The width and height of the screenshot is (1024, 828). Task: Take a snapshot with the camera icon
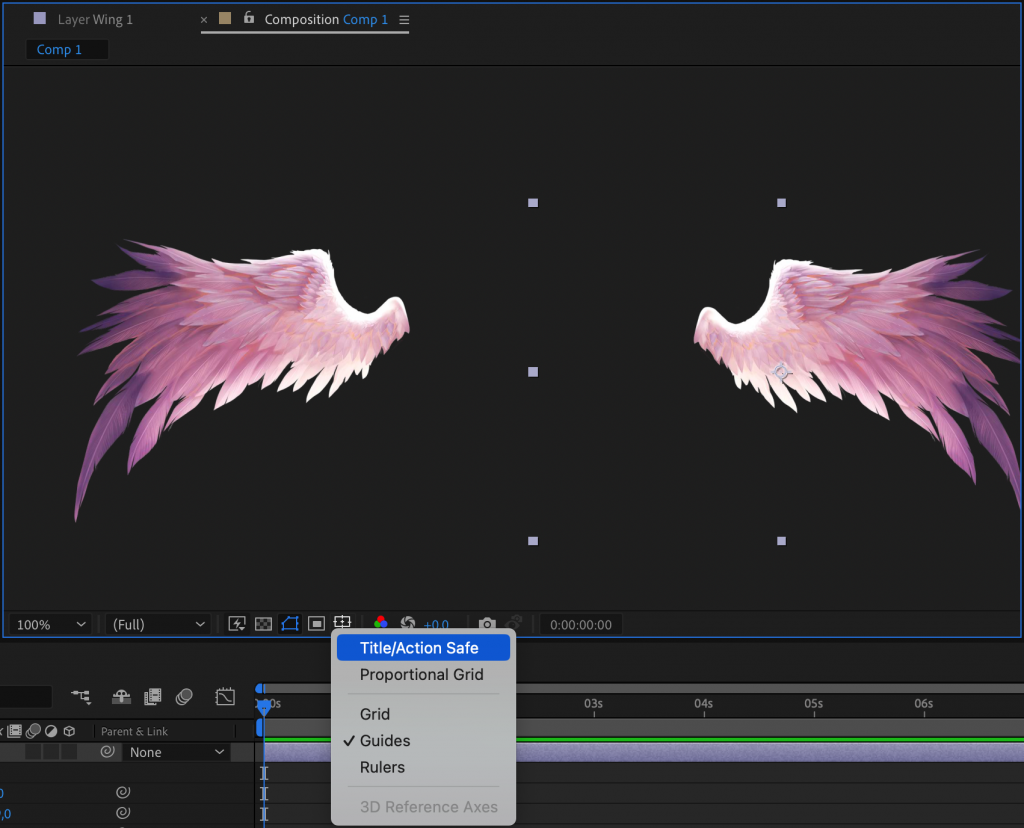tap(487, 624)
